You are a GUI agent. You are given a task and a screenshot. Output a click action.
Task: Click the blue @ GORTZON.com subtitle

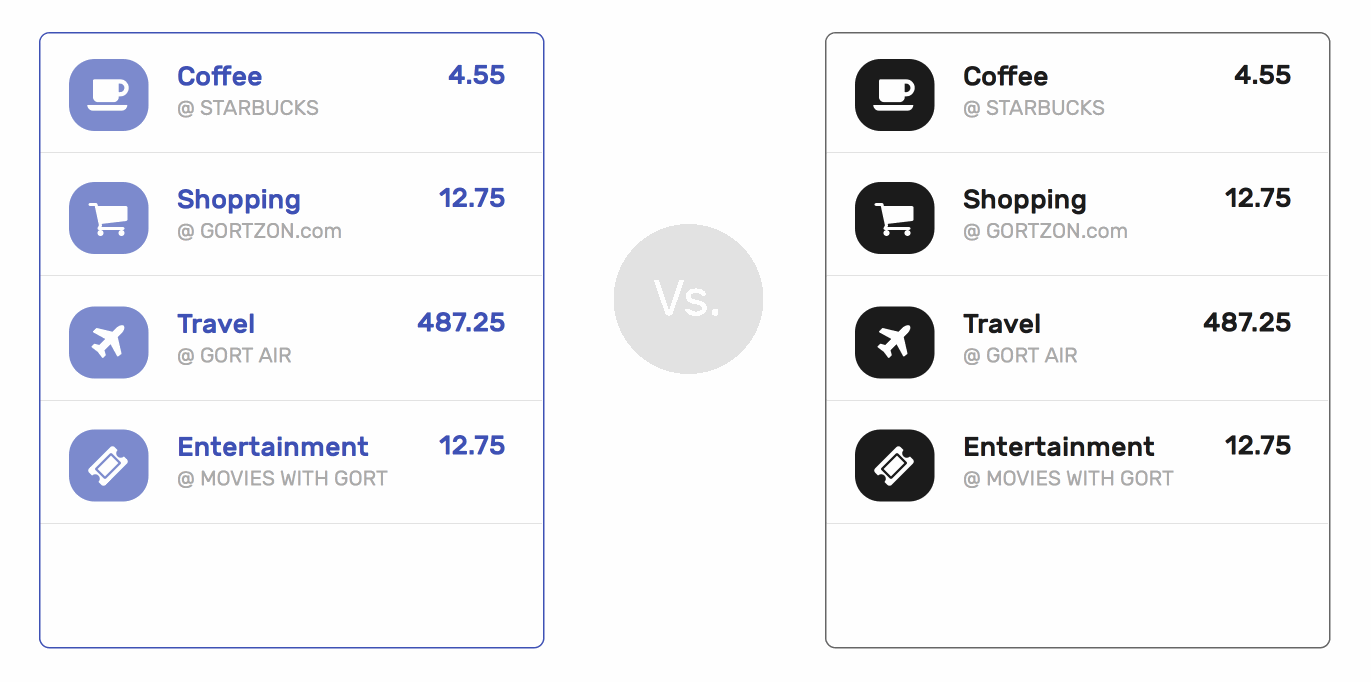coord(259,232)
